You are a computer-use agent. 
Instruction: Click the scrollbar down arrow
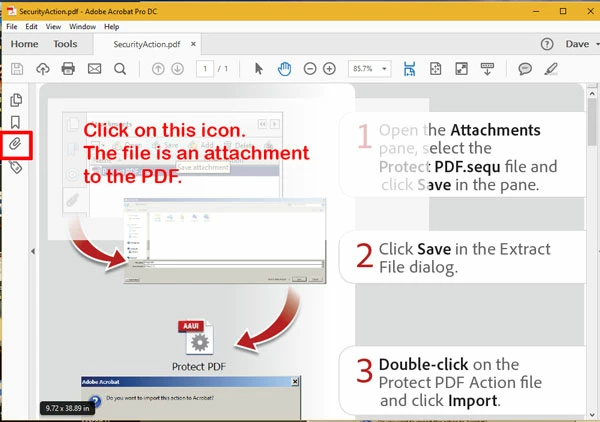[592, 415]
